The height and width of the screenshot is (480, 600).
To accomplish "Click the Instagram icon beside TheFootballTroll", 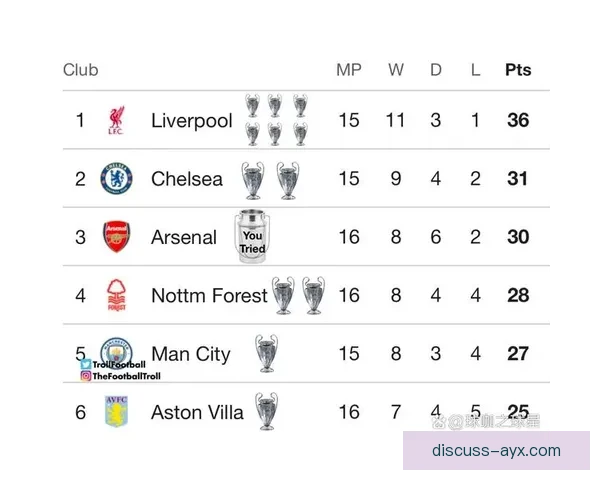I will click(85, 376).
